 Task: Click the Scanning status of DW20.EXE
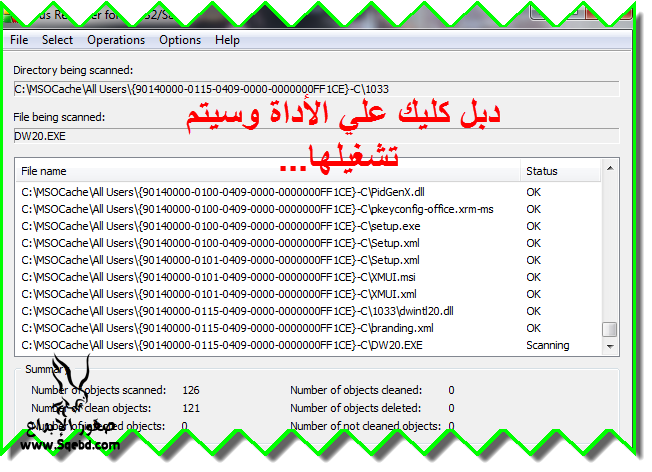(x=548, y=345)
